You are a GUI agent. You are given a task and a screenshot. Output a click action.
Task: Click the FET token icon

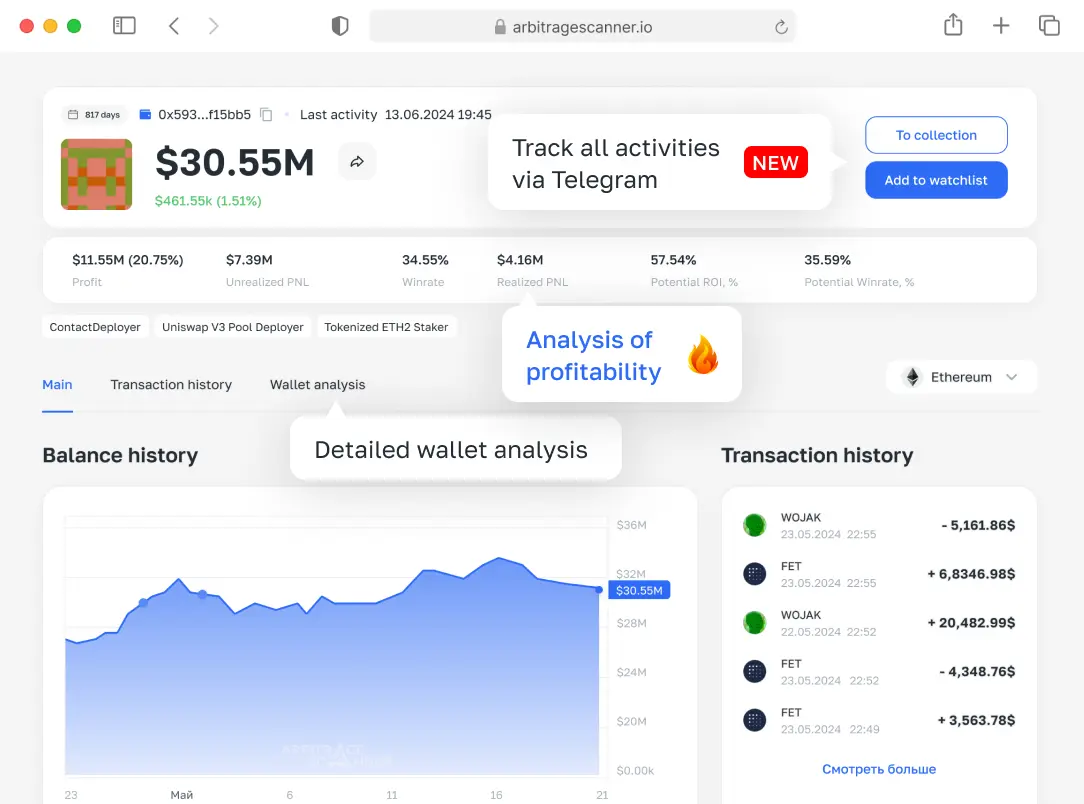[754, 573]
